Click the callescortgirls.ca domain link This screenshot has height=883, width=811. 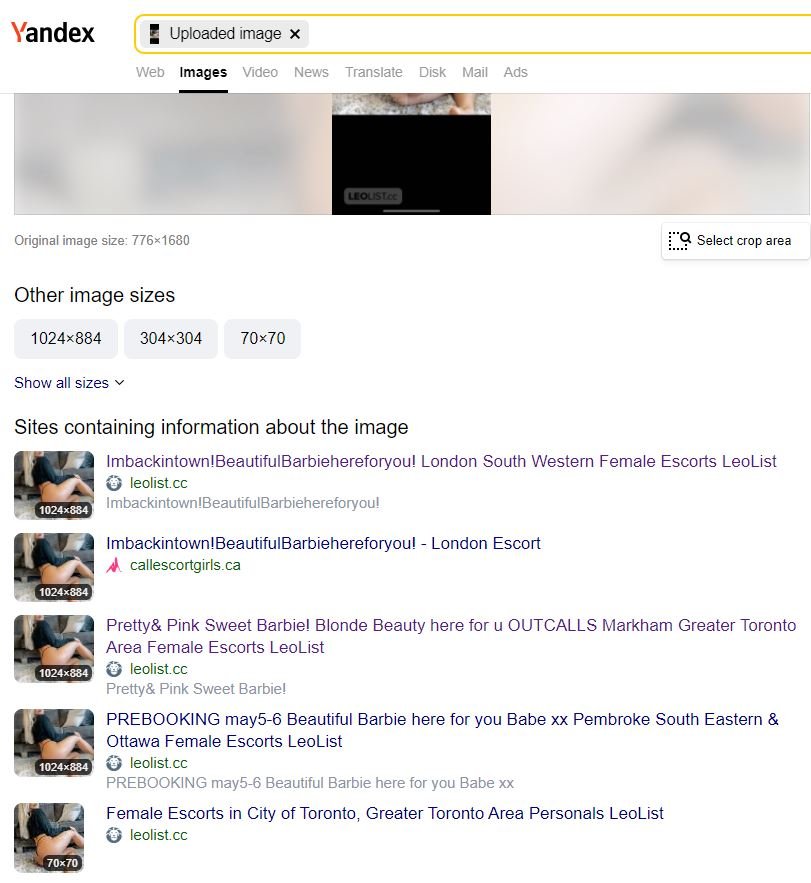[x=185, y=565]
